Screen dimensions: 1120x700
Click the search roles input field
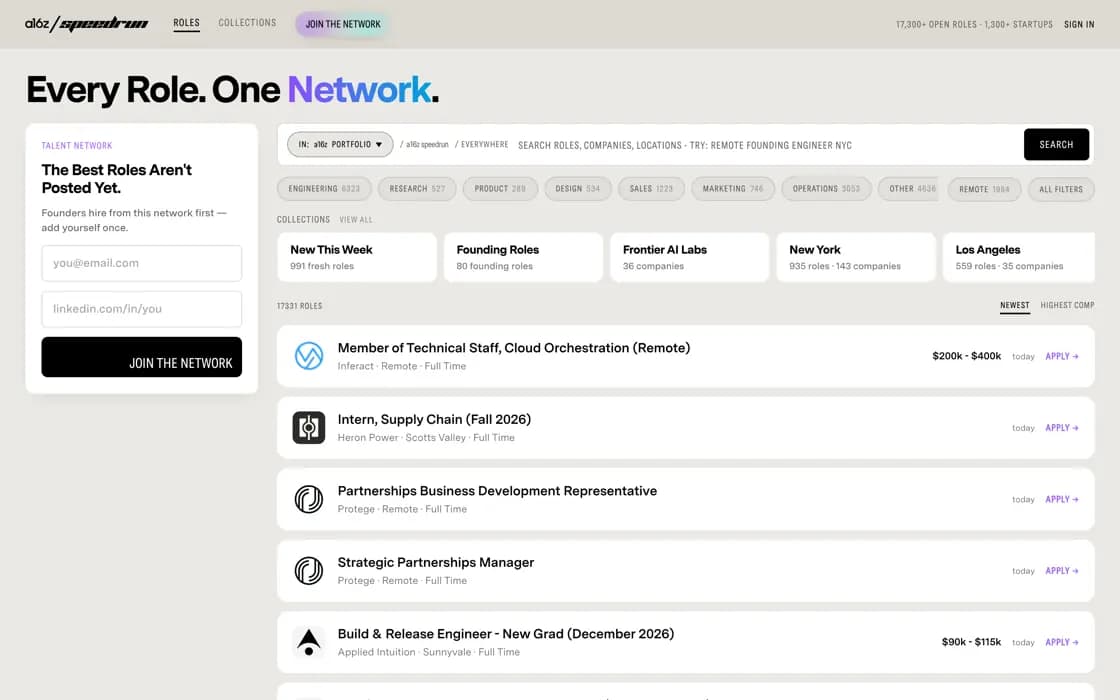pos(764,145)
